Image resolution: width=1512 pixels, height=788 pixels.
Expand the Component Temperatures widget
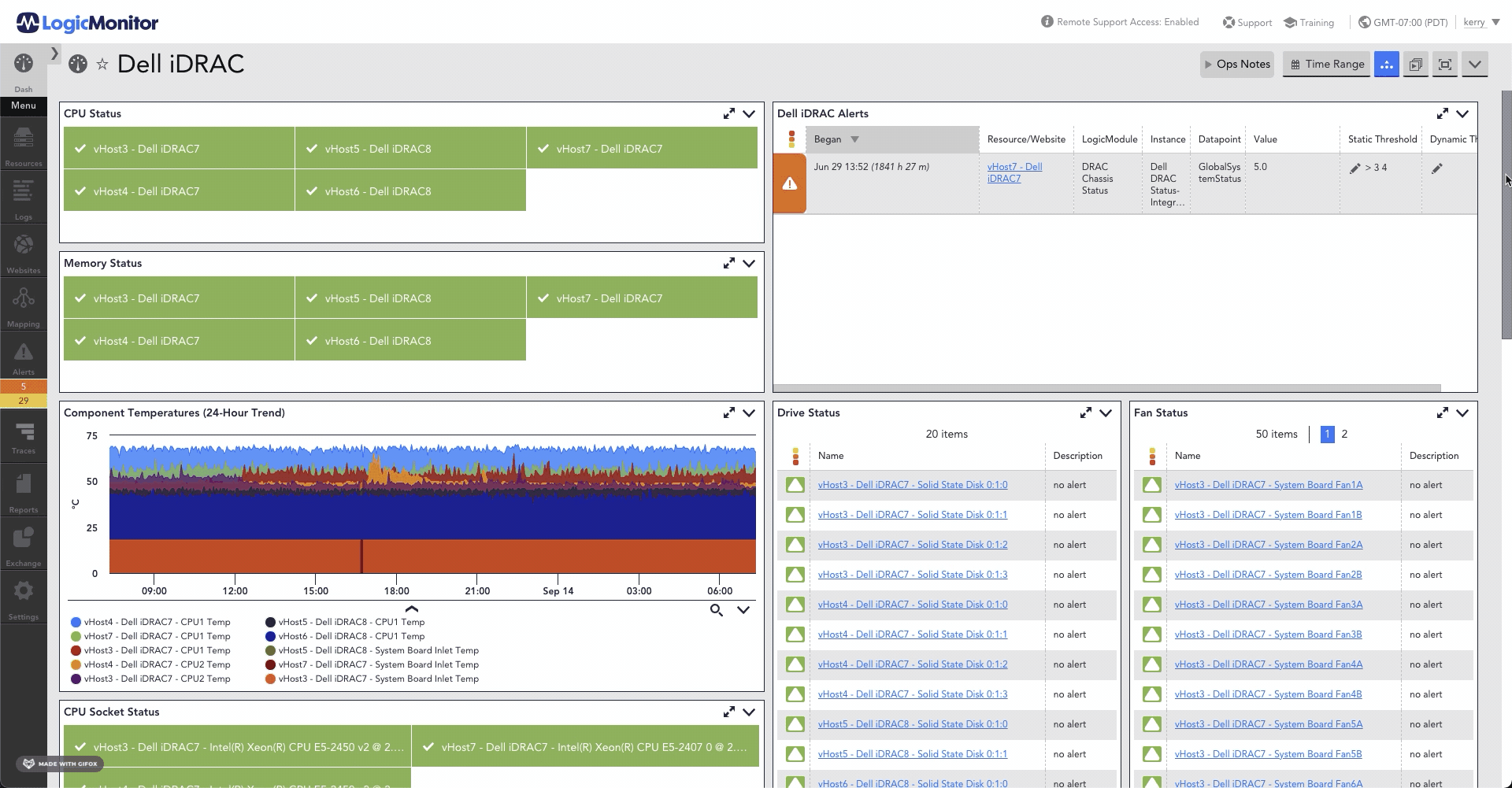[729, 413]
